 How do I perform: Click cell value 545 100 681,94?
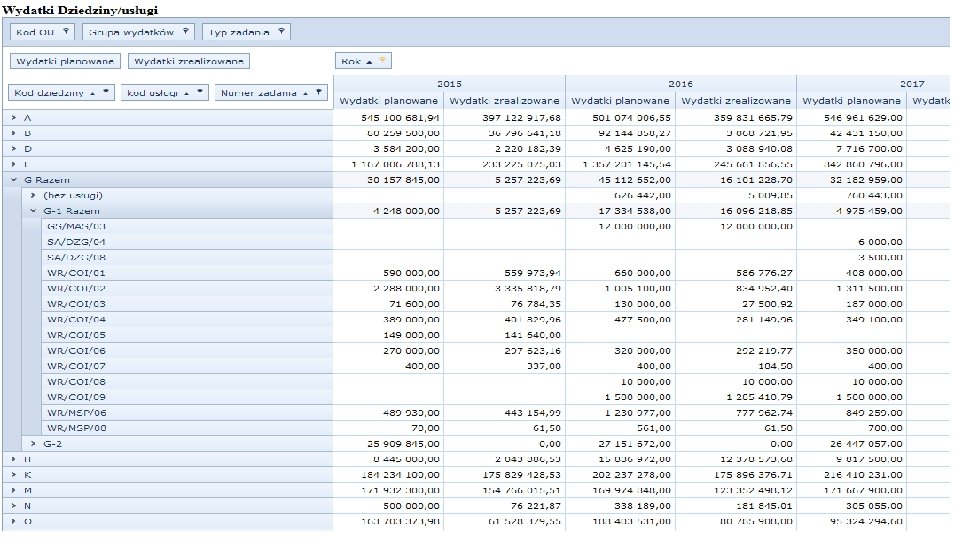point(400,118)
